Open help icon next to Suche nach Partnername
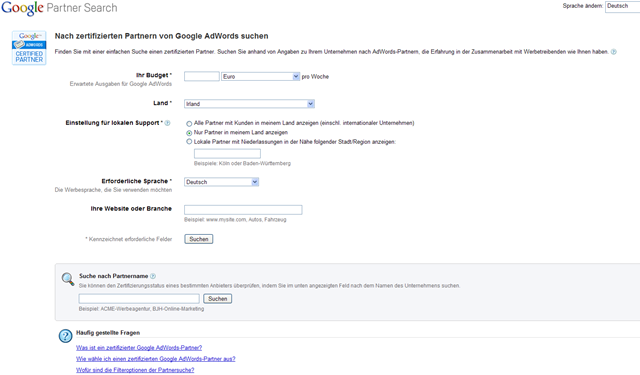The image size is (640, 375). tap(153, 276)
